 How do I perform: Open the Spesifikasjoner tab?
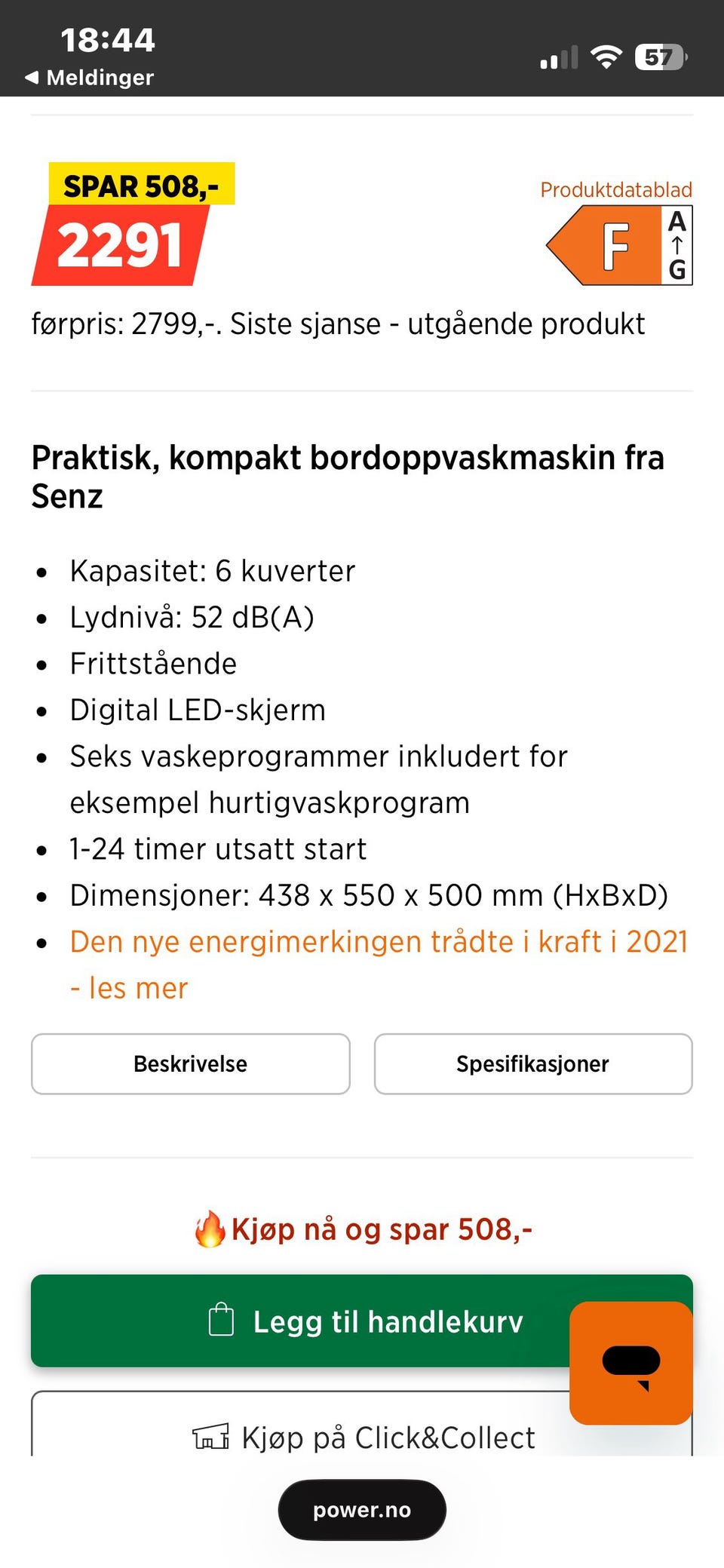tap(533, 1063)
